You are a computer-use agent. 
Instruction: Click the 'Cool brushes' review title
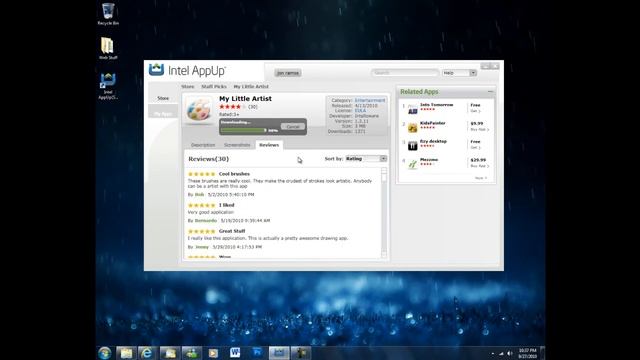[234, 174]
